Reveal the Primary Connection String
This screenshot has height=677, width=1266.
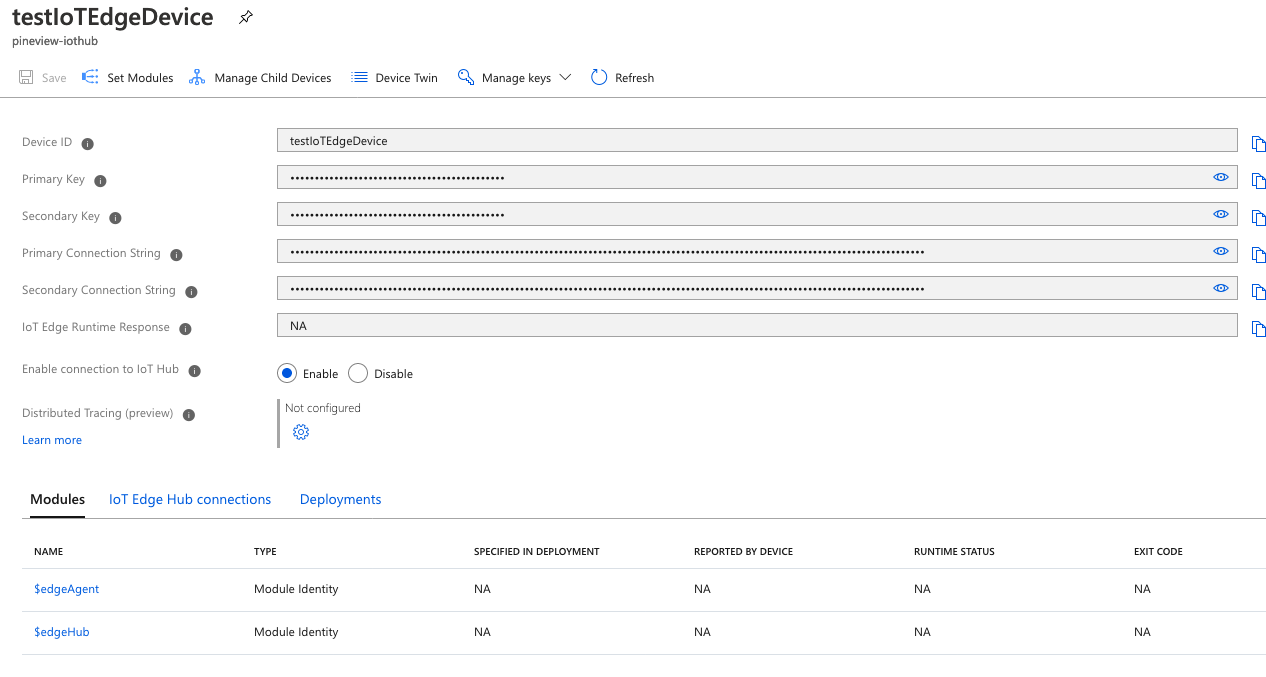point(1220,251)
